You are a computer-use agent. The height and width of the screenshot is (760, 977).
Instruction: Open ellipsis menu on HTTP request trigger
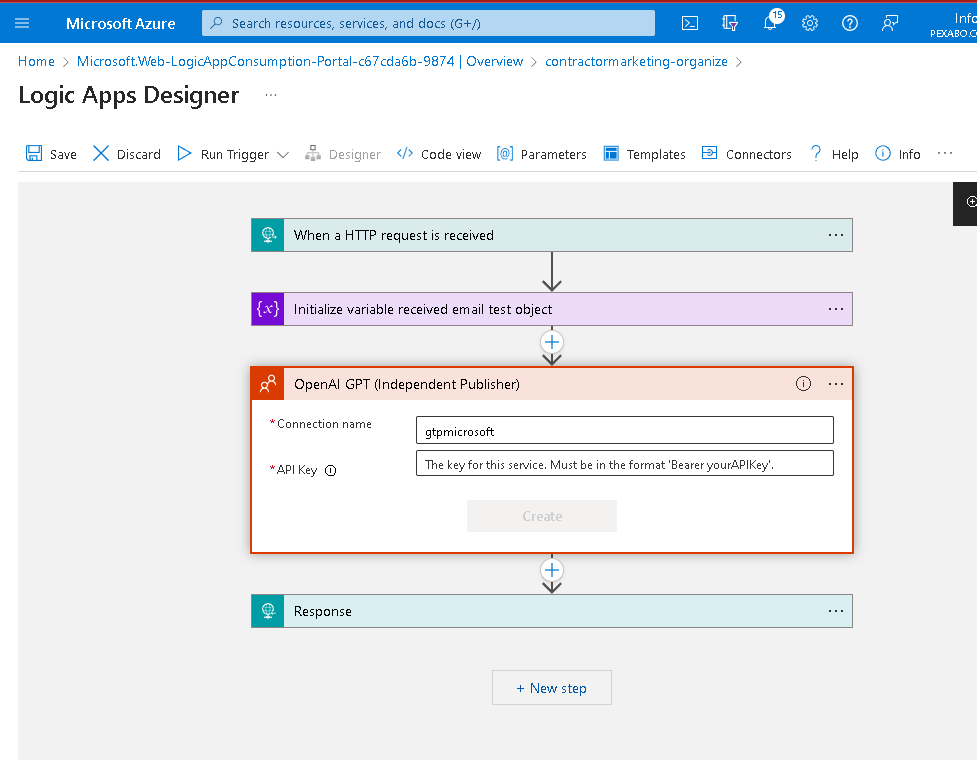click(x=836, y=235)
